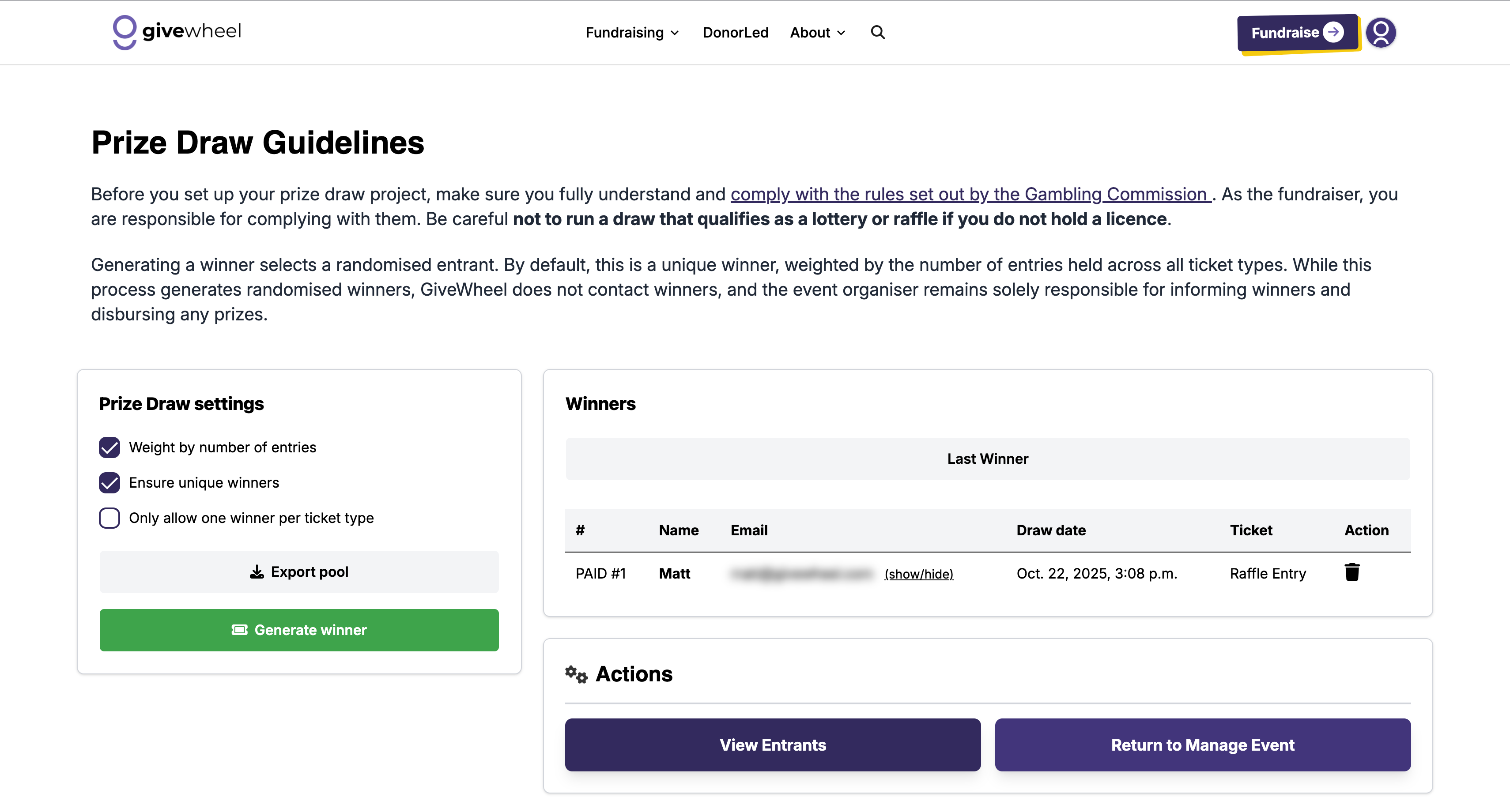Screen dimensions: 1510x812
Task: Expand the About dropdown menu
Action: click(817, 33)
